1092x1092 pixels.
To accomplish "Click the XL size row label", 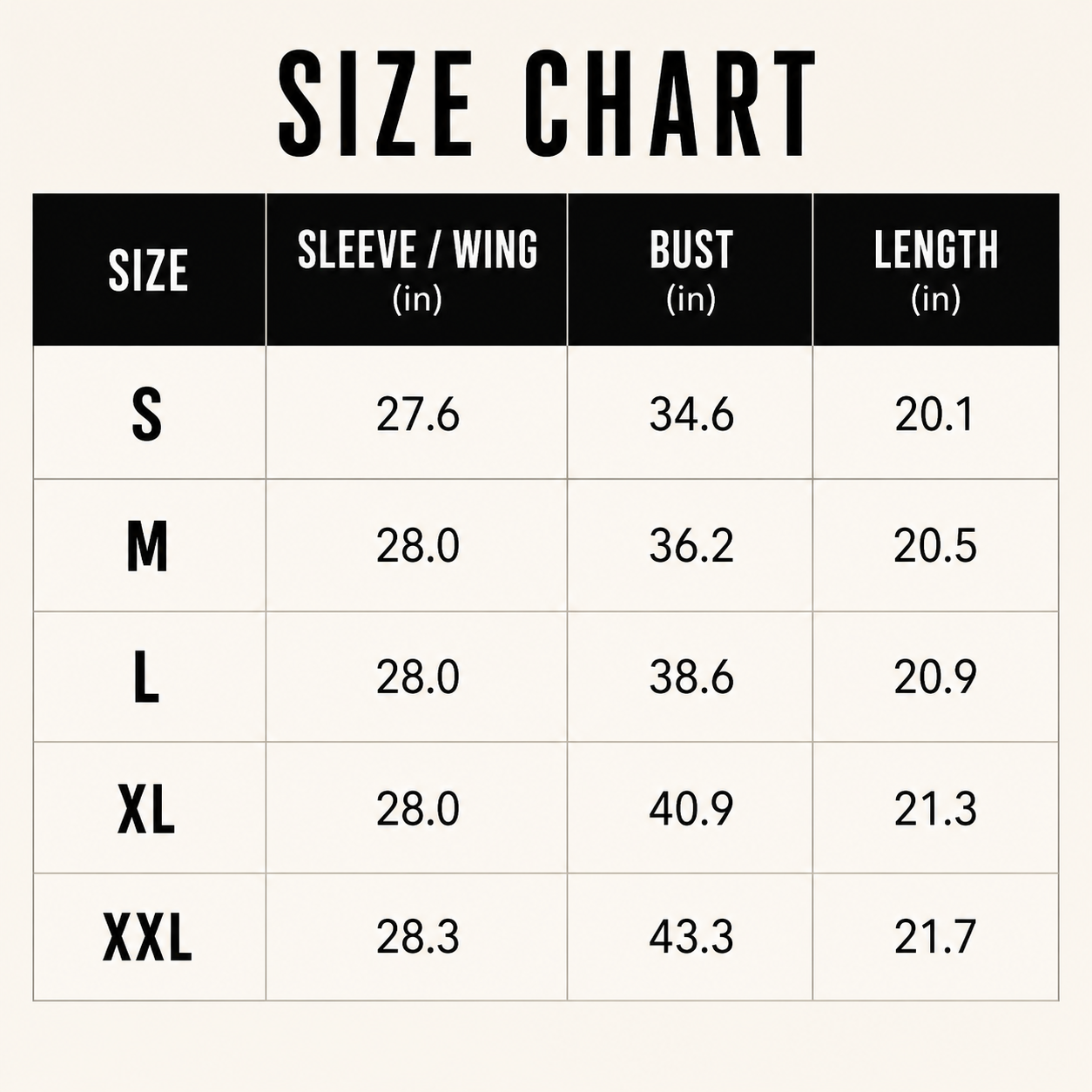I will tap(146, 809).
